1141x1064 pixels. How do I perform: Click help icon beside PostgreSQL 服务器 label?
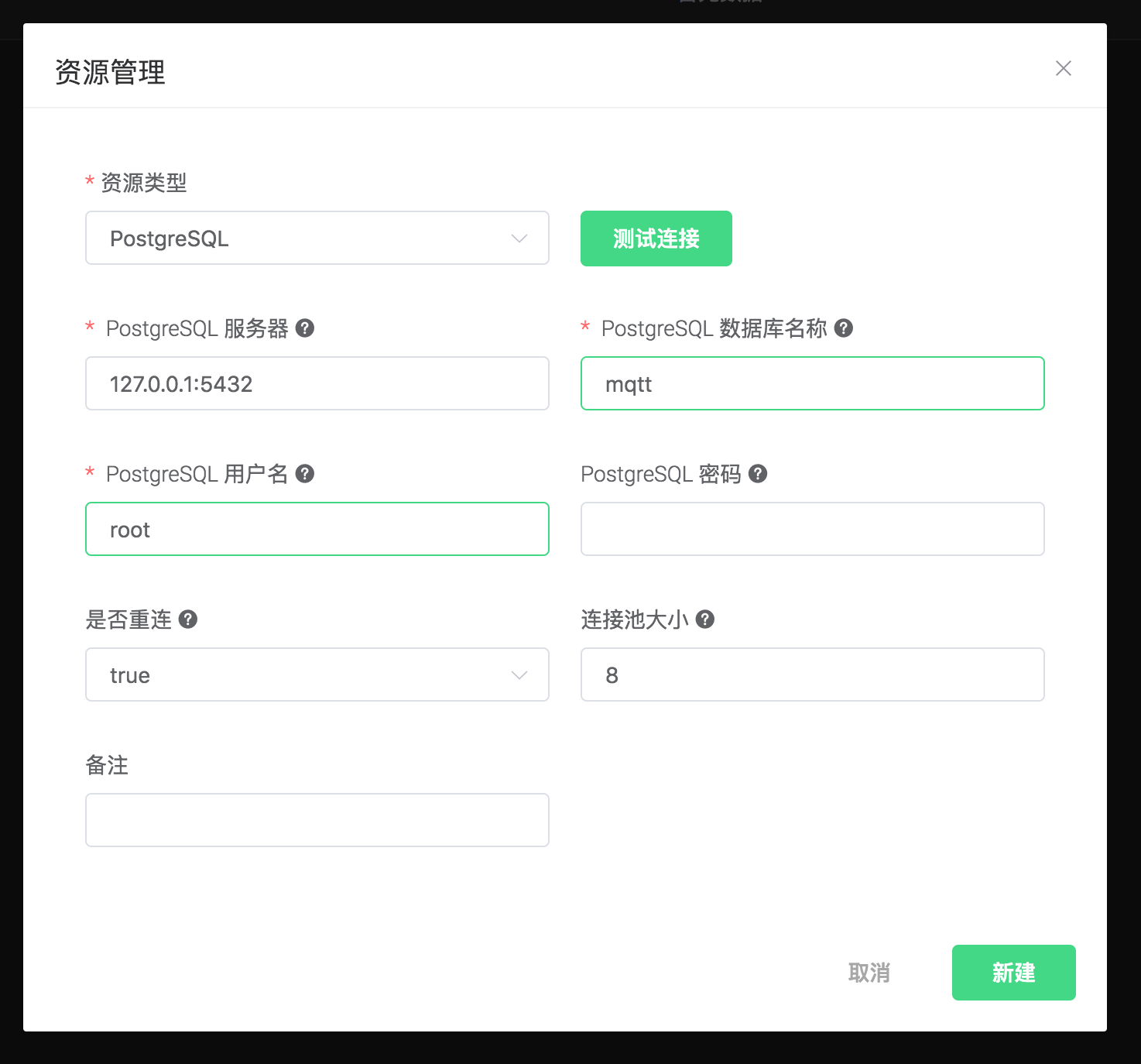click(305, 328)
